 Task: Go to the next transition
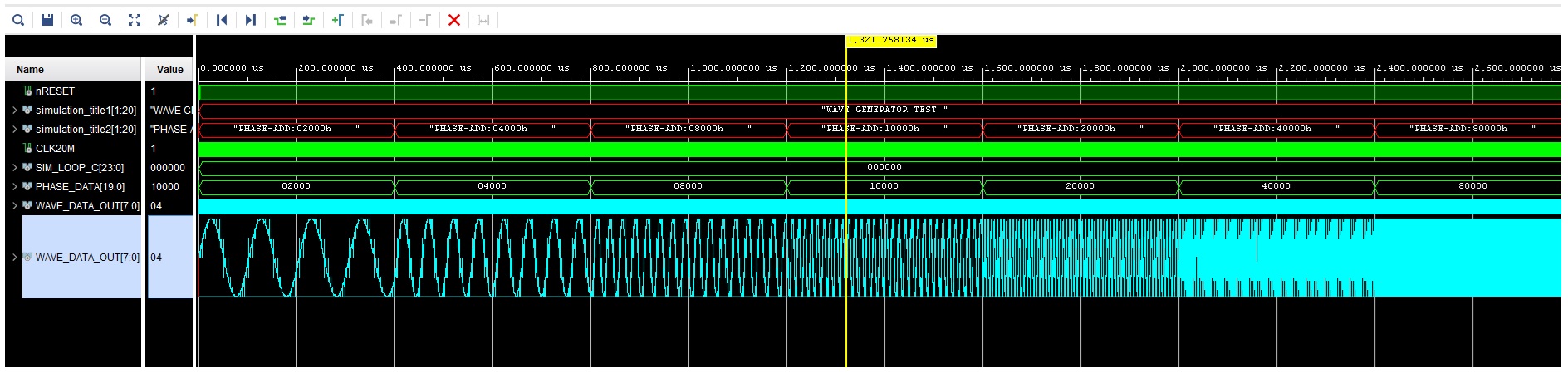(x=308, y=20)
